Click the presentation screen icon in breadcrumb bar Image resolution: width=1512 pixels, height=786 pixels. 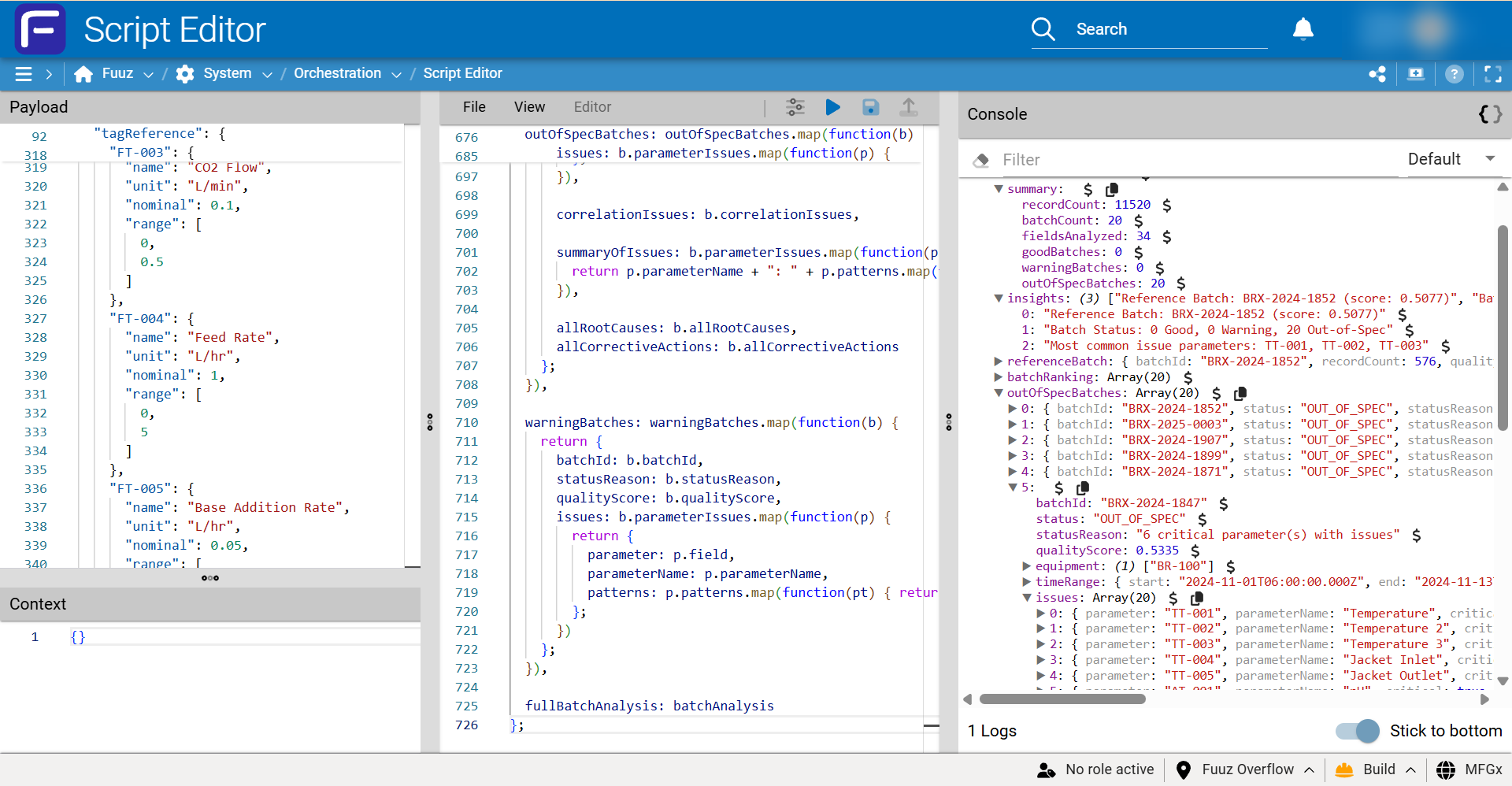(x=1416, y=74)
